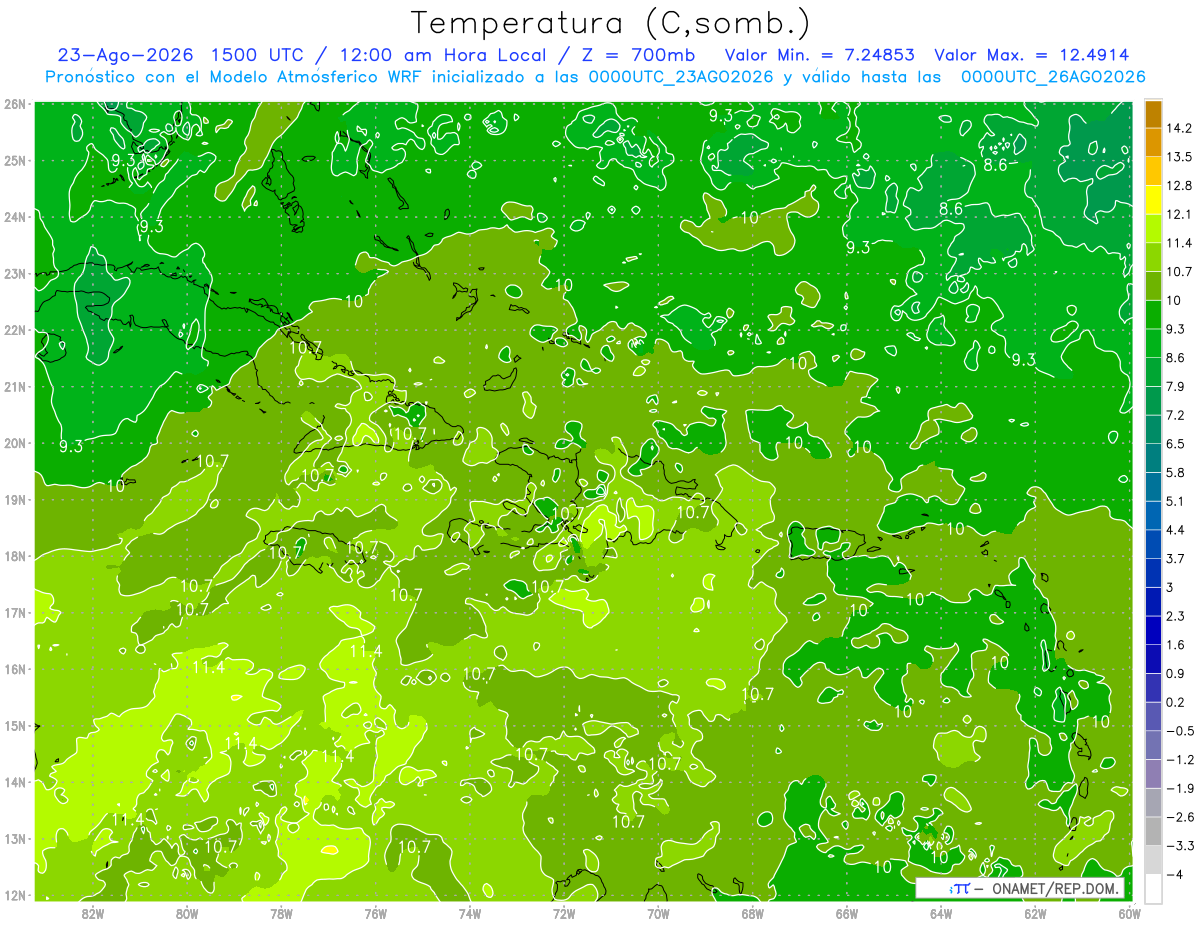
Task: Click the teal colorbar segment between 5.8 and 6.5
Action: coord(1153,458)
